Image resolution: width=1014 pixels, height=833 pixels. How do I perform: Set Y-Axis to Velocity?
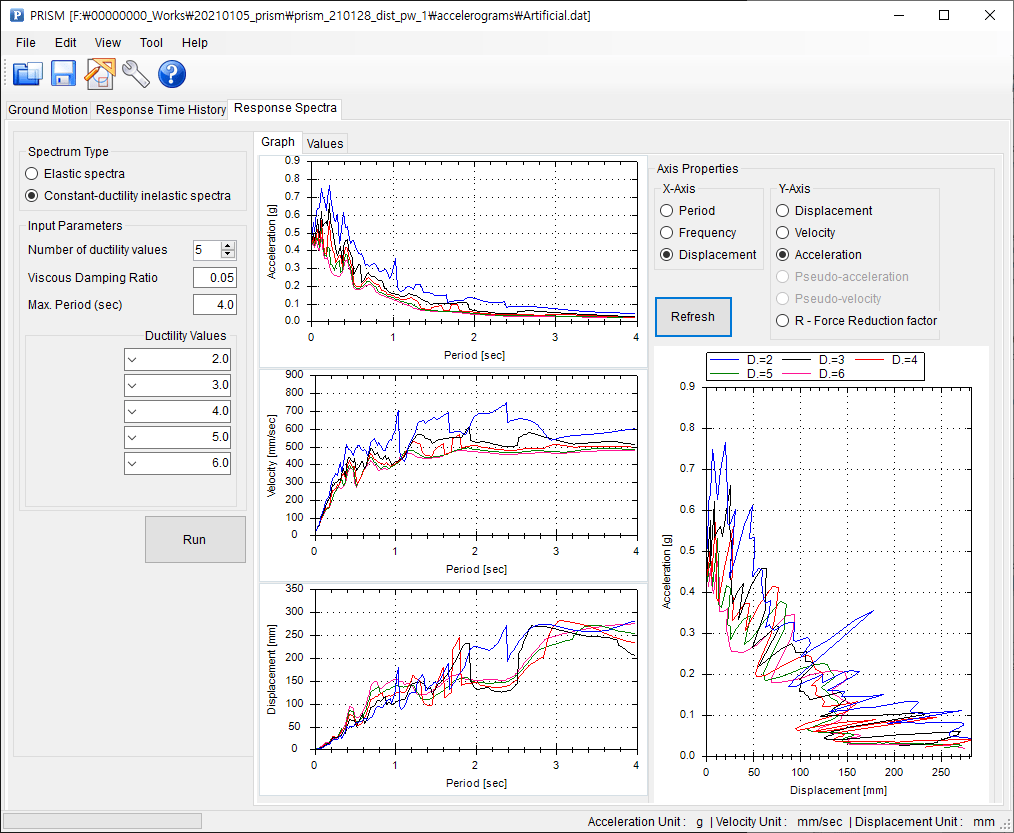tap(782, 232)
